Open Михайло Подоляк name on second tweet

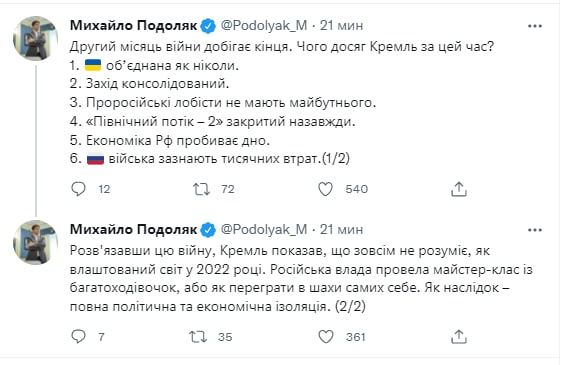pos(133,230)
